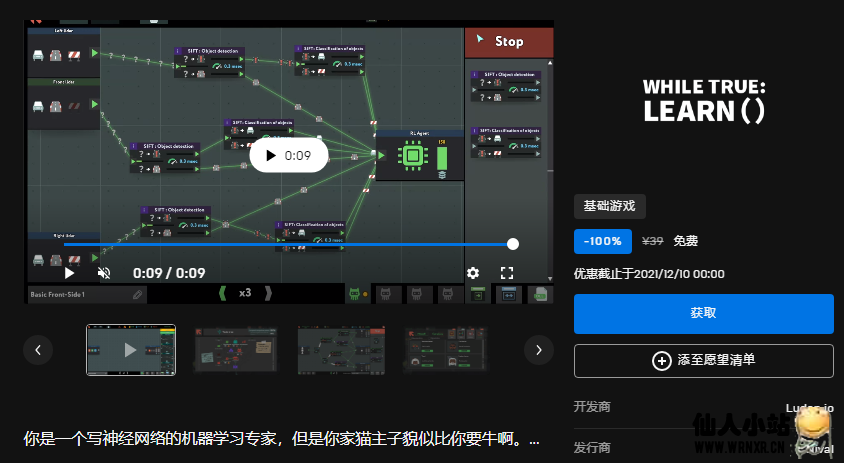
Task: Unmute the video sound
Action: [104, 273]
